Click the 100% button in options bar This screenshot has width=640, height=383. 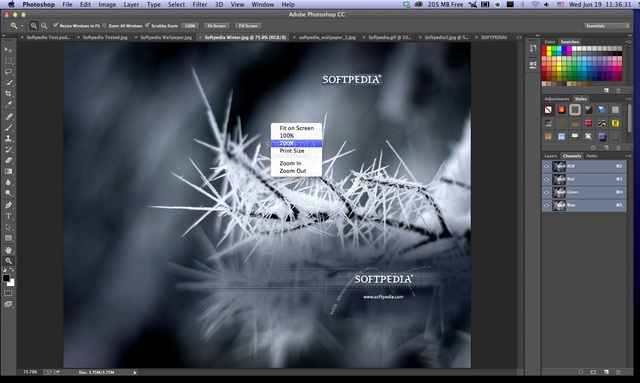(x=190, y=26)
